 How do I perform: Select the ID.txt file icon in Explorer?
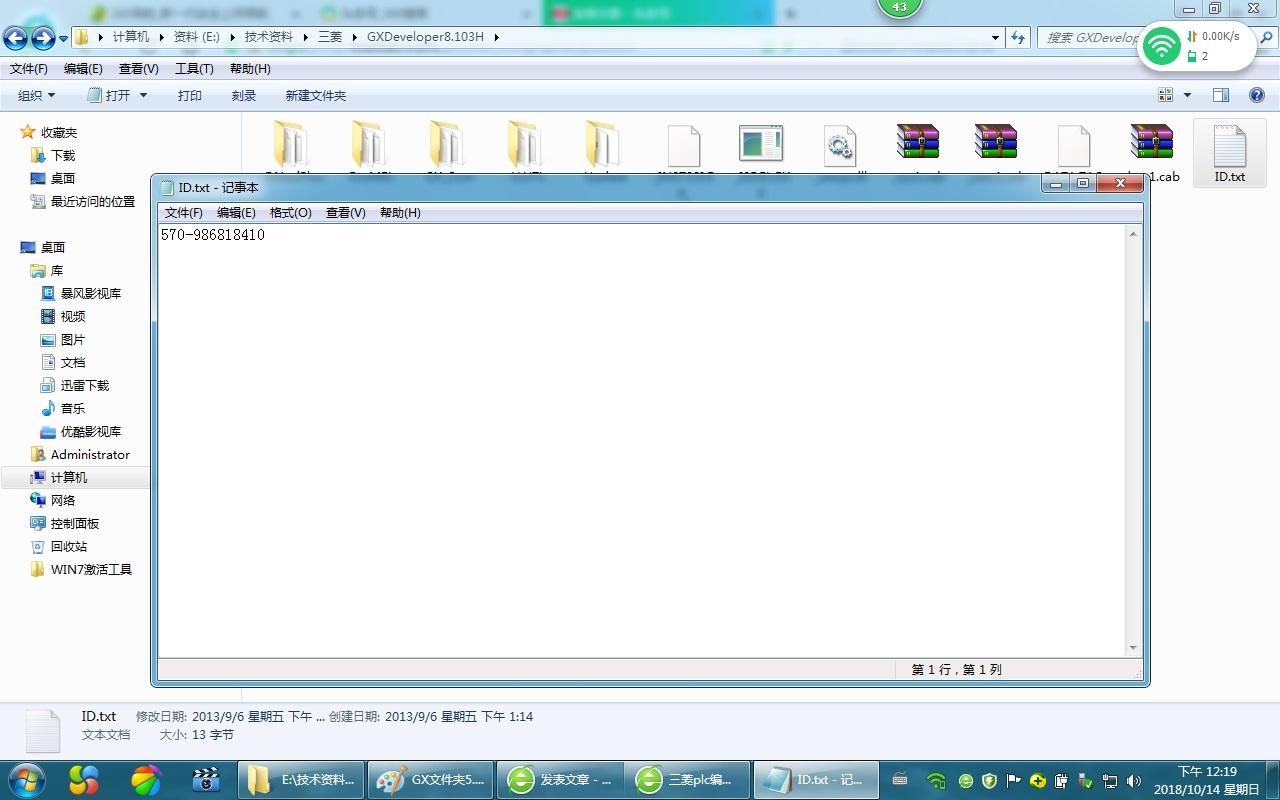coord(1229,148)
